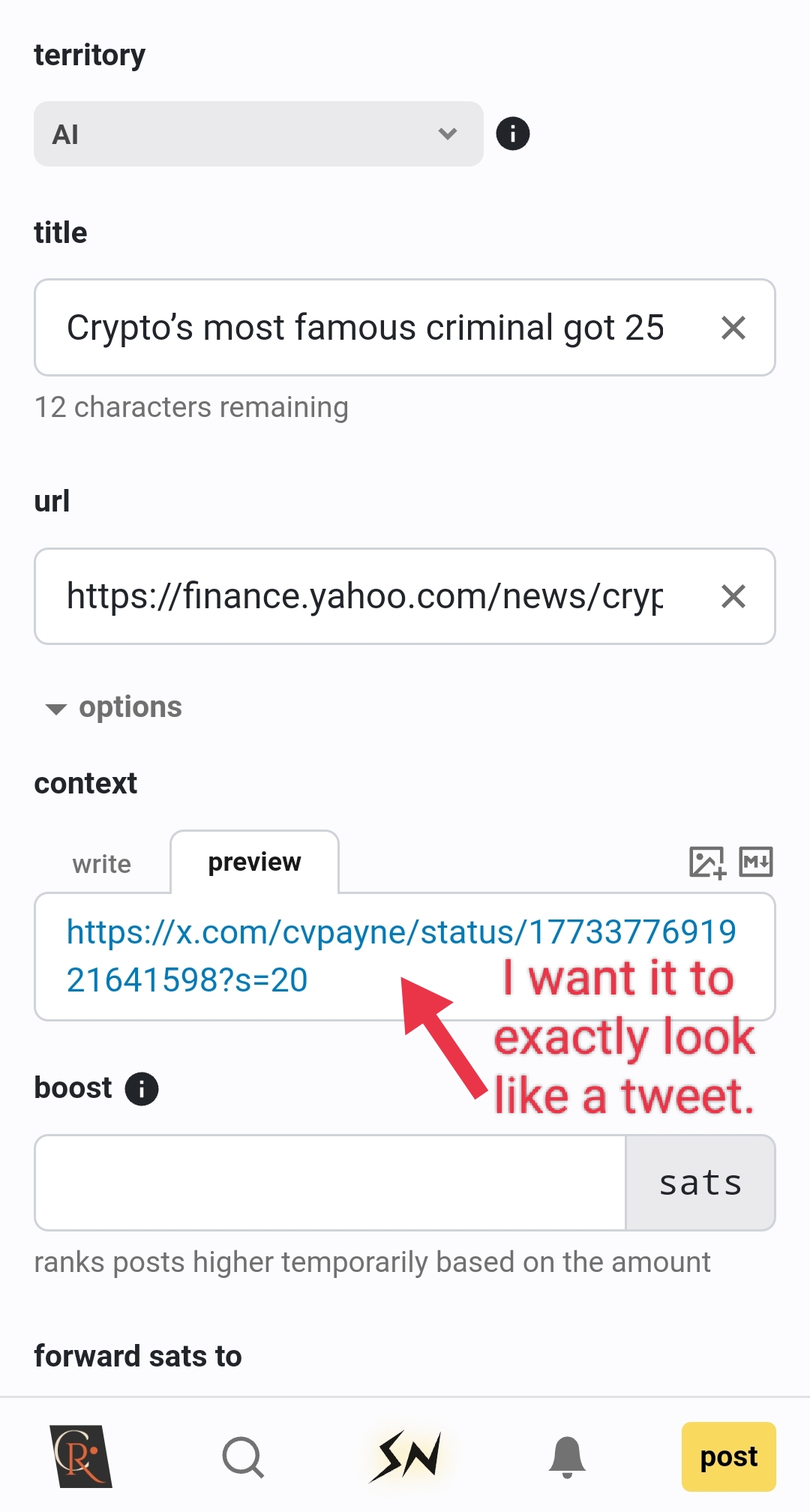Open the profile avatar icon

(81, 1456)
